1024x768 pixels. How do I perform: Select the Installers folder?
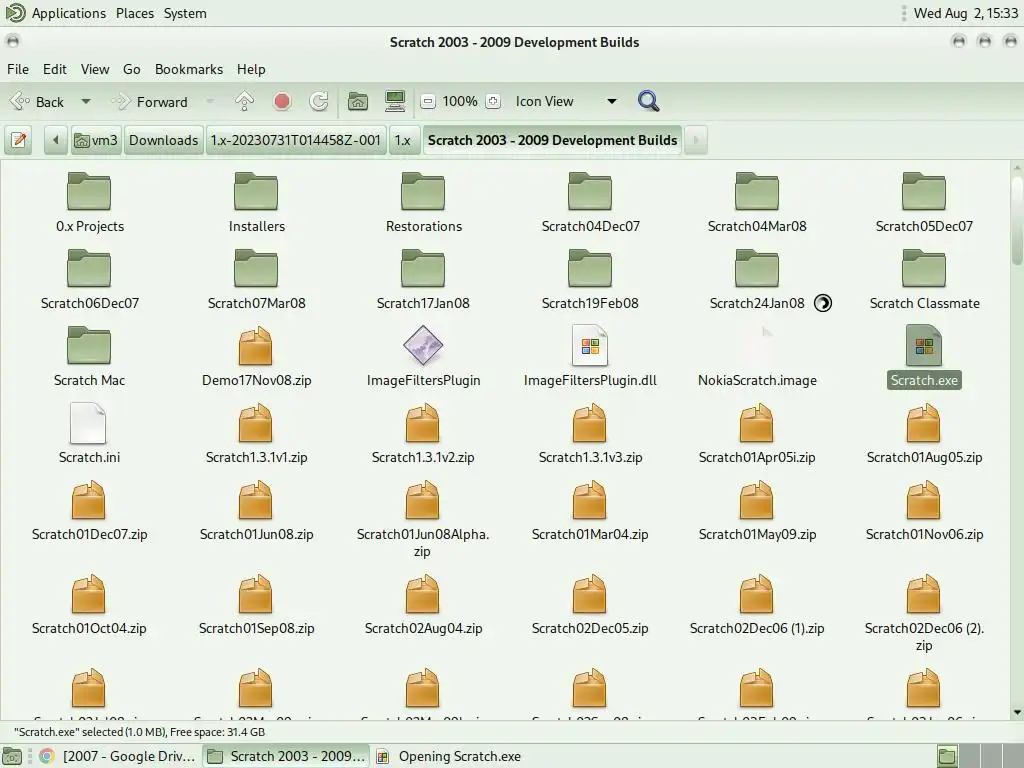pos(256,203)
